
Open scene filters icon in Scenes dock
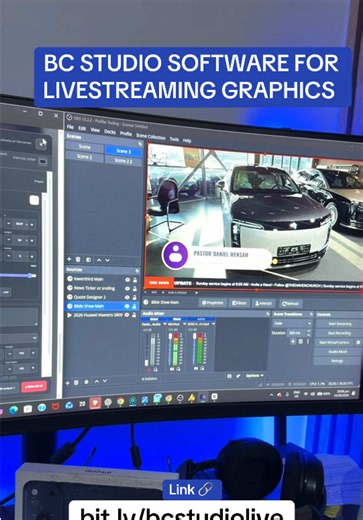click(x=88, y=260)
